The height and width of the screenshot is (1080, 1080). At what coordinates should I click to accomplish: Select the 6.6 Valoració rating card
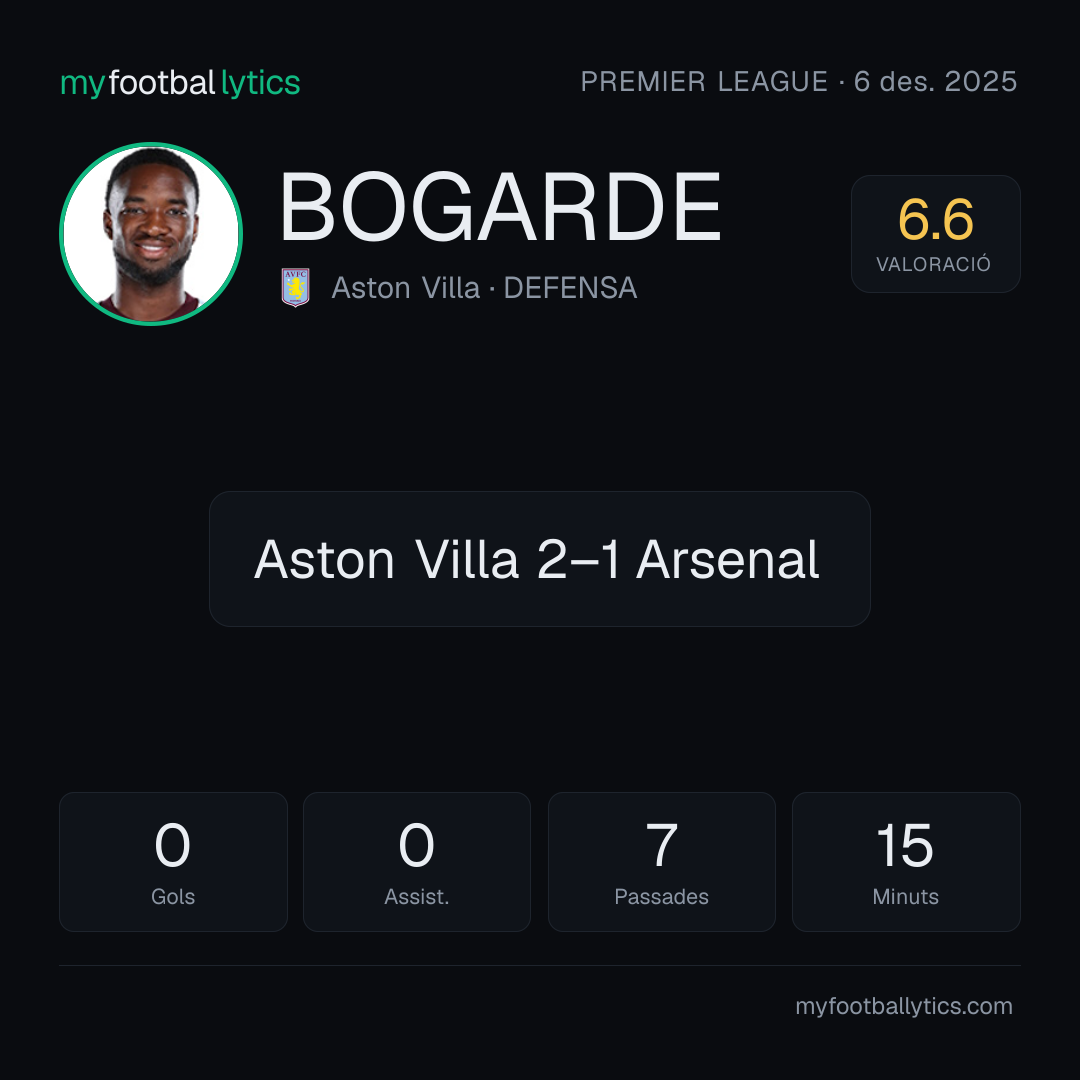[x=935, y=233]
